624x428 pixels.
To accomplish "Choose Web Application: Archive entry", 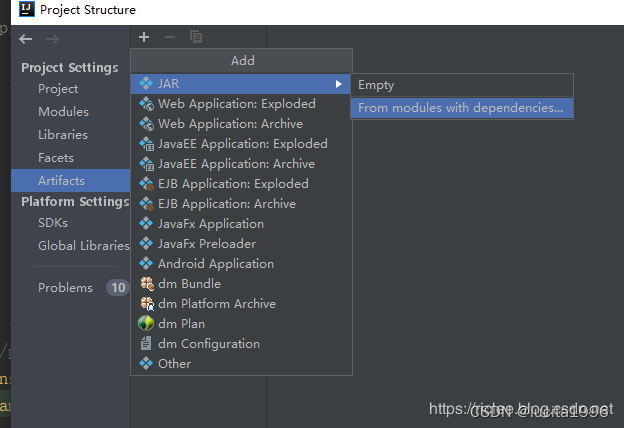I will pyautogui.click(x=241, y=123).
